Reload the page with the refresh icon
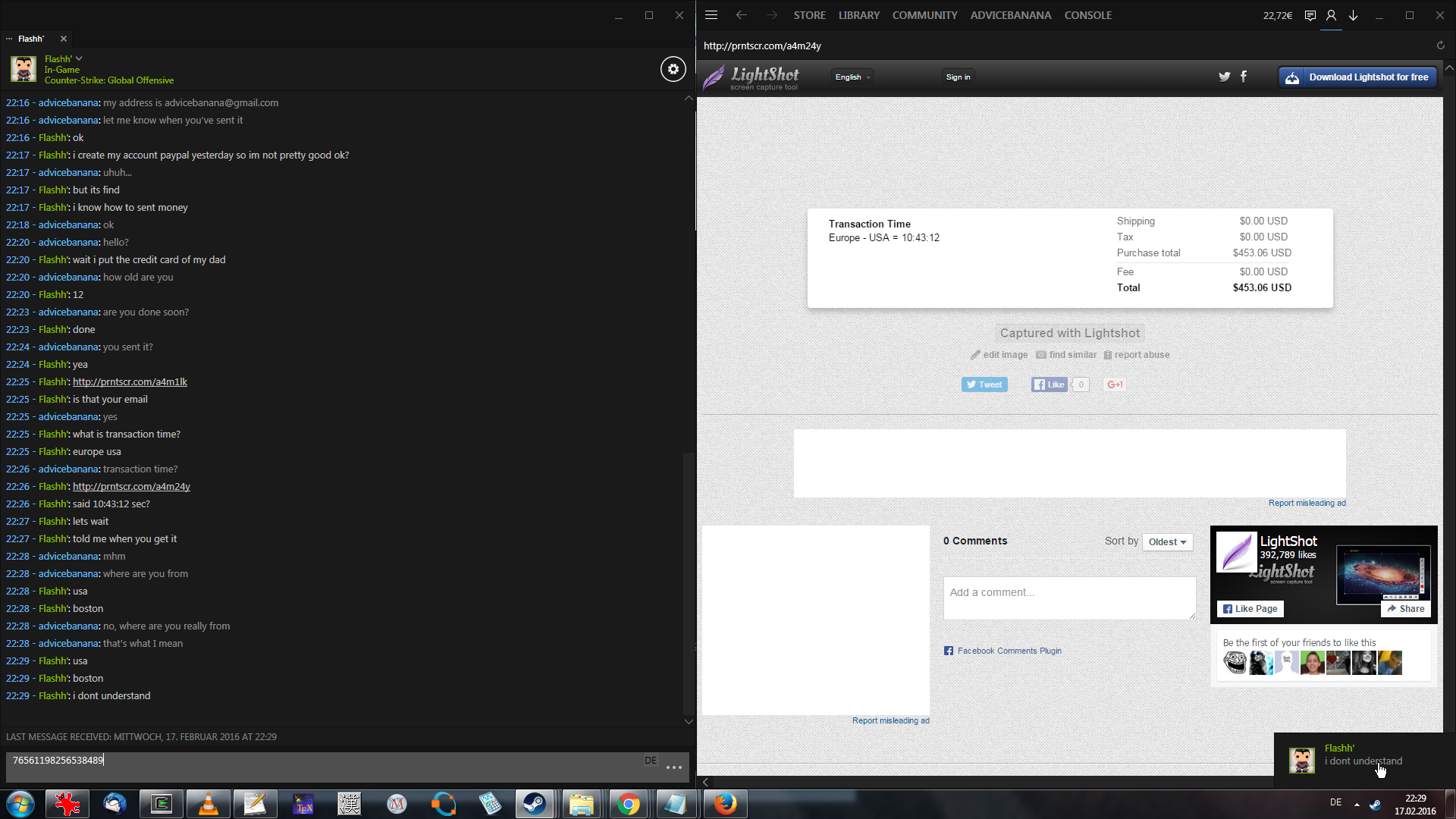This screenshot has width=1456, height=819. coord(1440,45)
